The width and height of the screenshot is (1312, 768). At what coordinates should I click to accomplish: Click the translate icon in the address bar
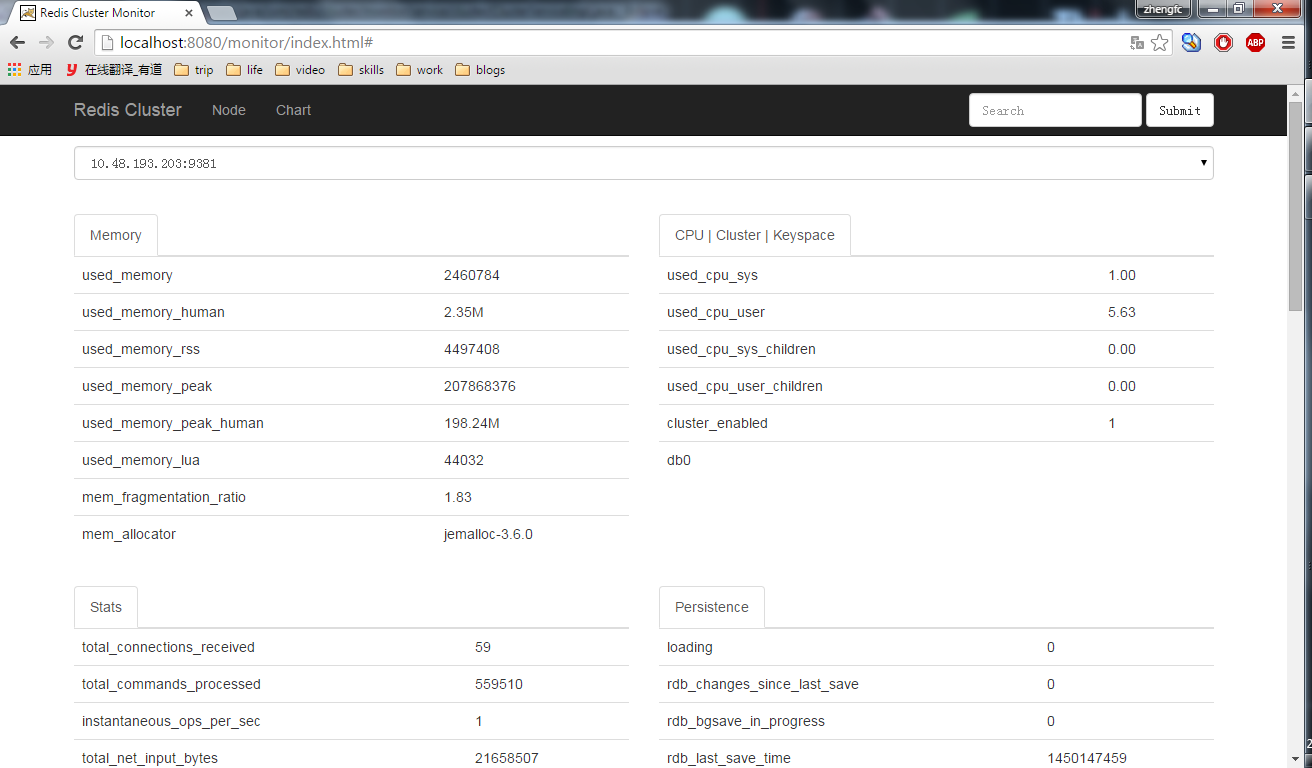(1136, 43)
